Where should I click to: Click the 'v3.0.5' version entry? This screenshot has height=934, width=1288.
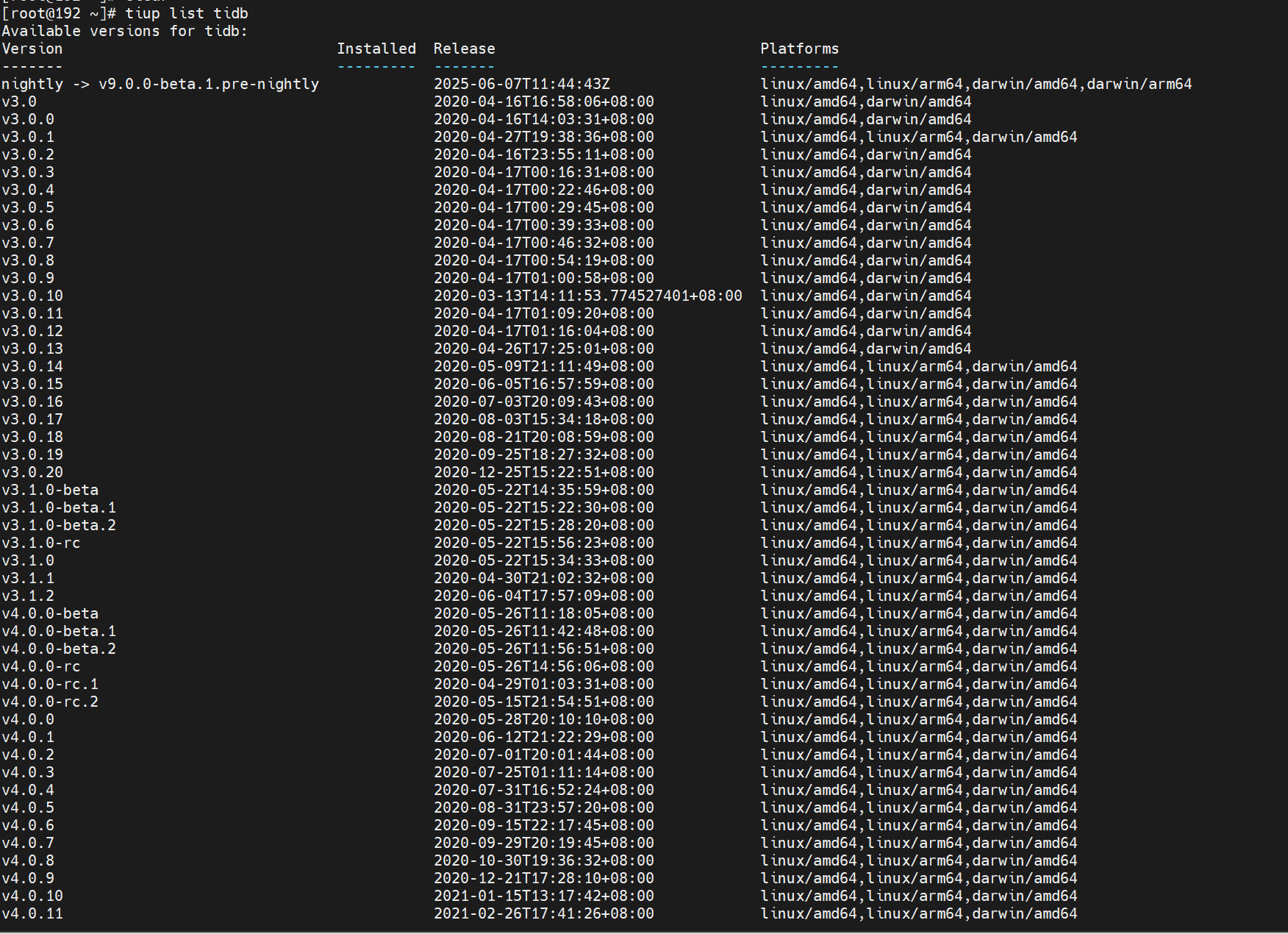(28, 207)
